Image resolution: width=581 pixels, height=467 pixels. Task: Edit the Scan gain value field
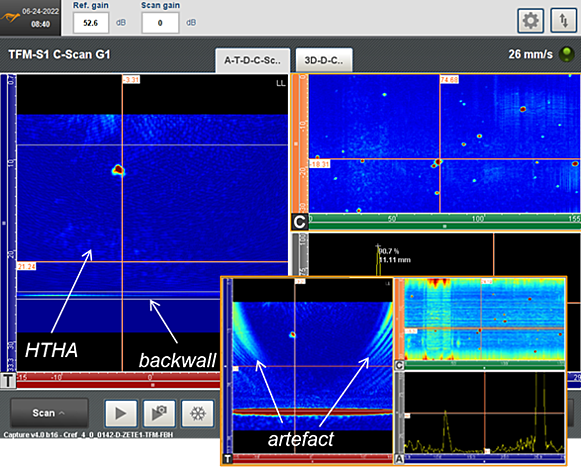(x=160, y=23)
